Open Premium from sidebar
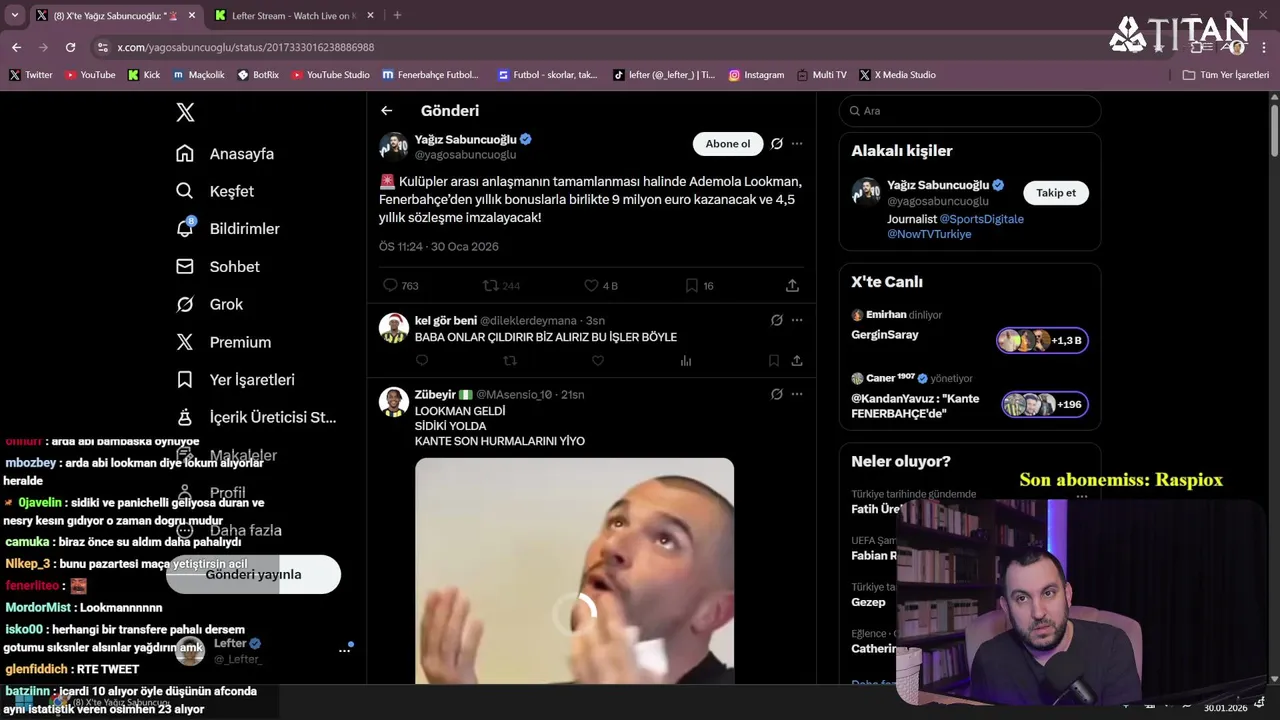 point(223,342)
